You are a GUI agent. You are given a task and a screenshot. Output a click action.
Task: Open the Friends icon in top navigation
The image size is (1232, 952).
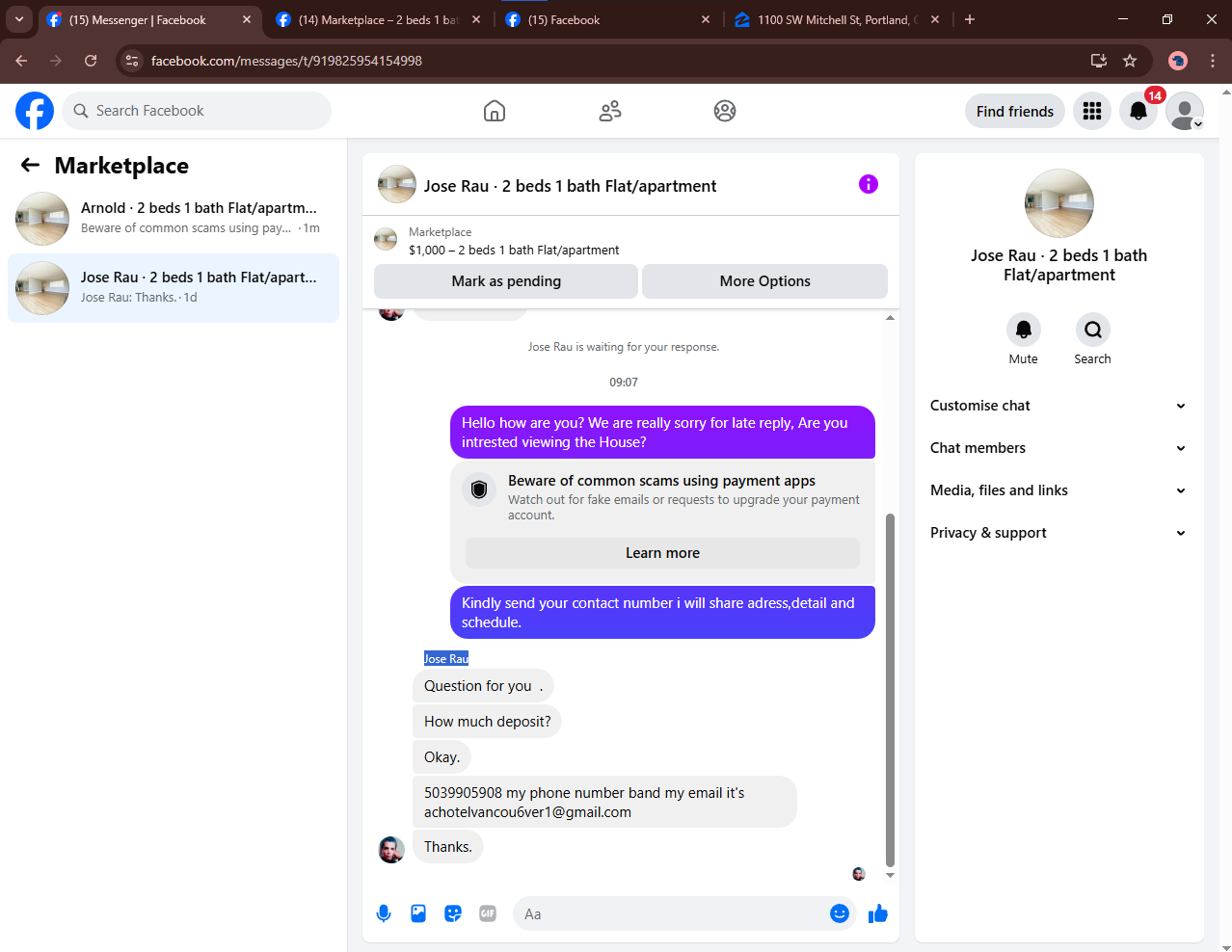tap(610, 111)
